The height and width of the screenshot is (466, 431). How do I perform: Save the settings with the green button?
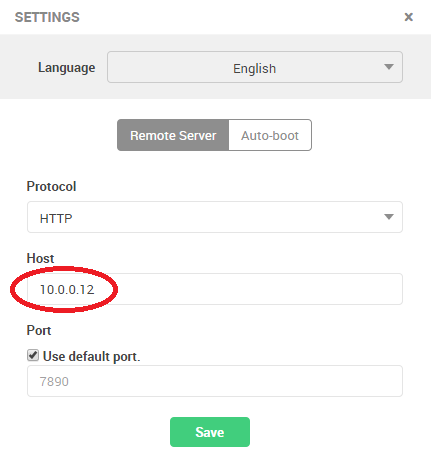click(210, 432)
